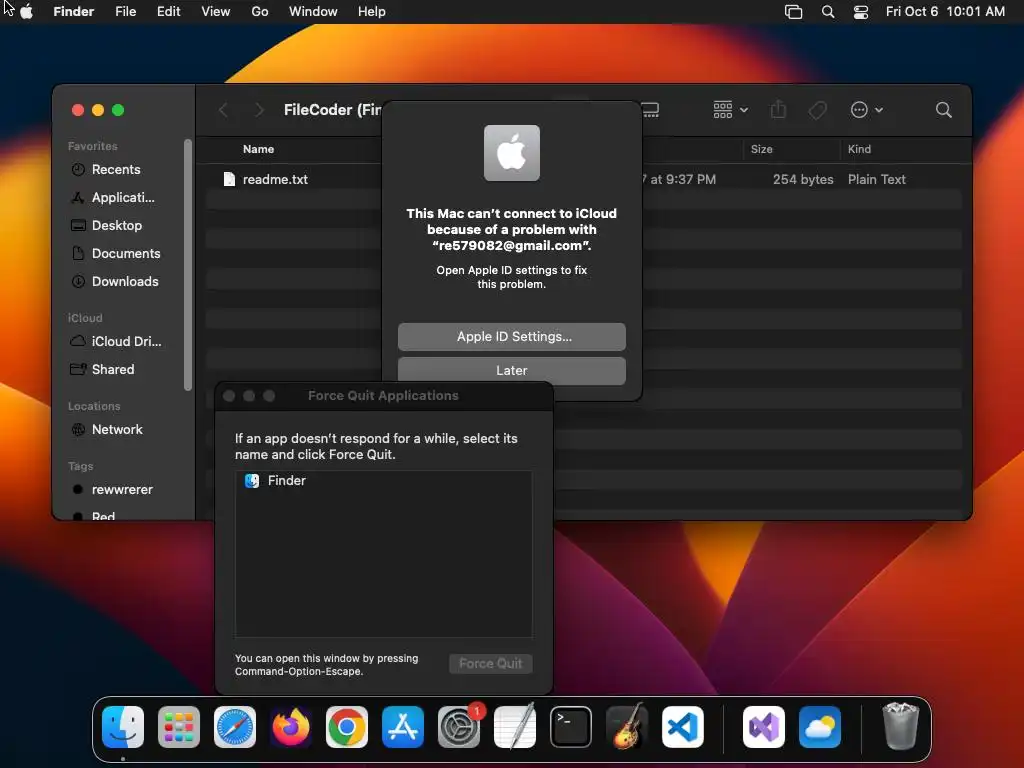The width and height of the screenshot is (1024, 768).
Task: Click the Tags icon in Finder toolbar
Action: (817, 110)
